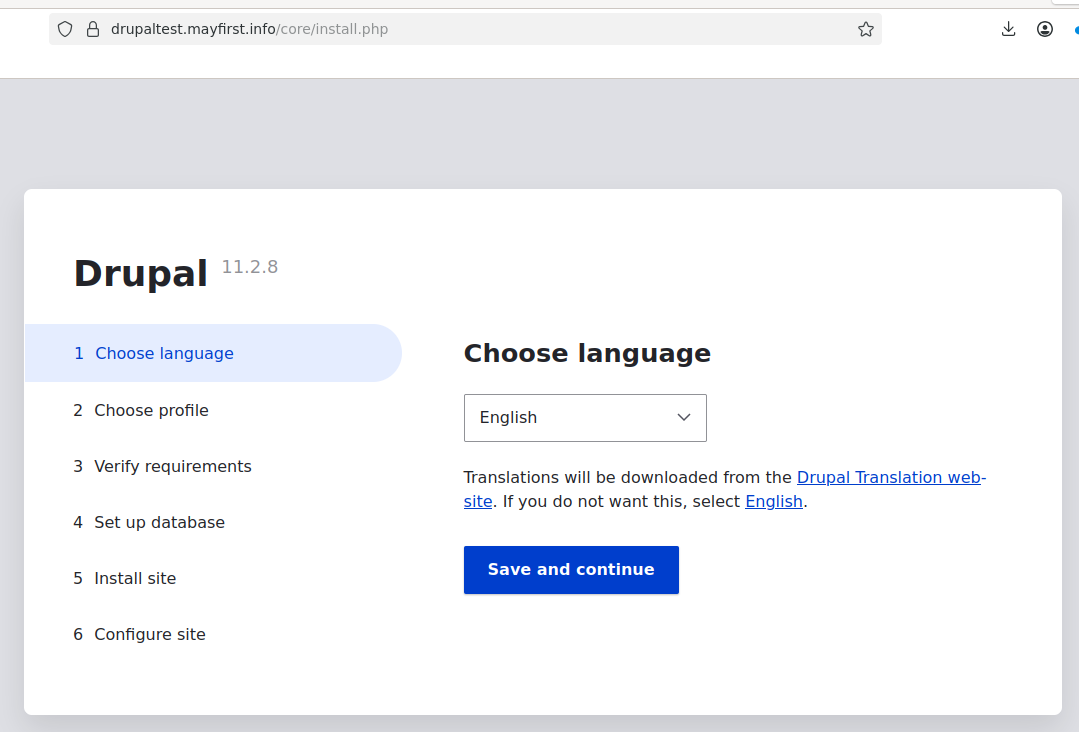Viewport: 1079px width, 732px height.
Task: Select step 2 Choose profile
Action: 141,410
